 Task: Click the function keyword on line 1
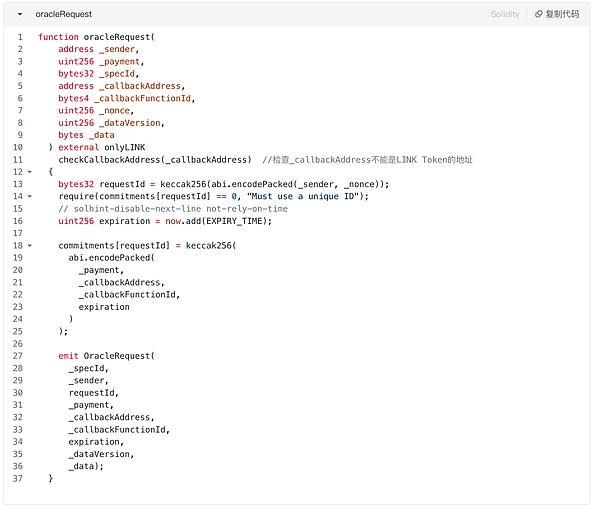click(58, 37)
